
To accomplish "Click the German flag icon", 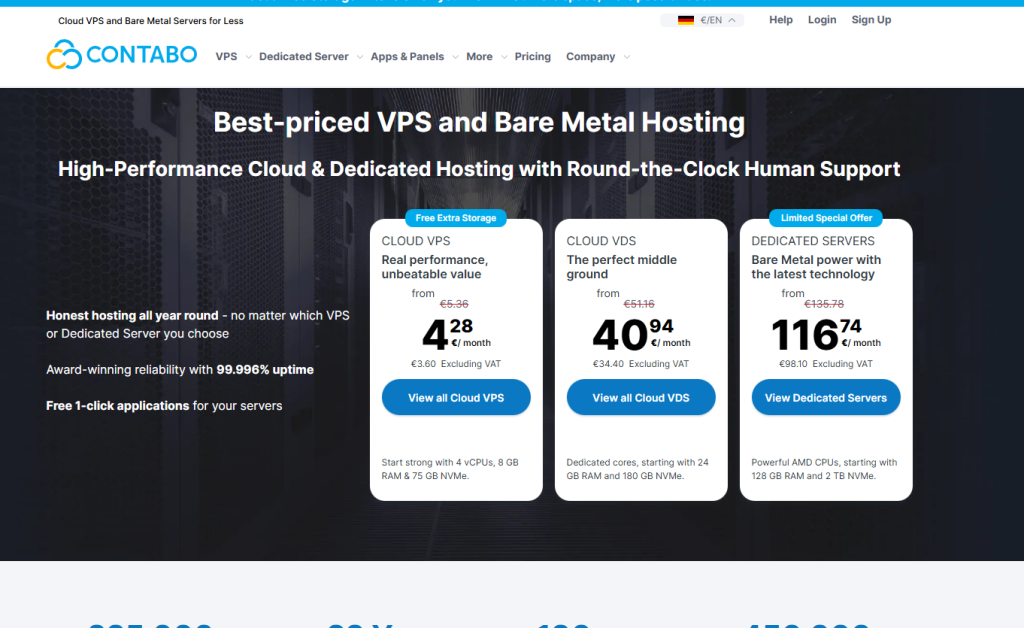I will tap(686, 20).
